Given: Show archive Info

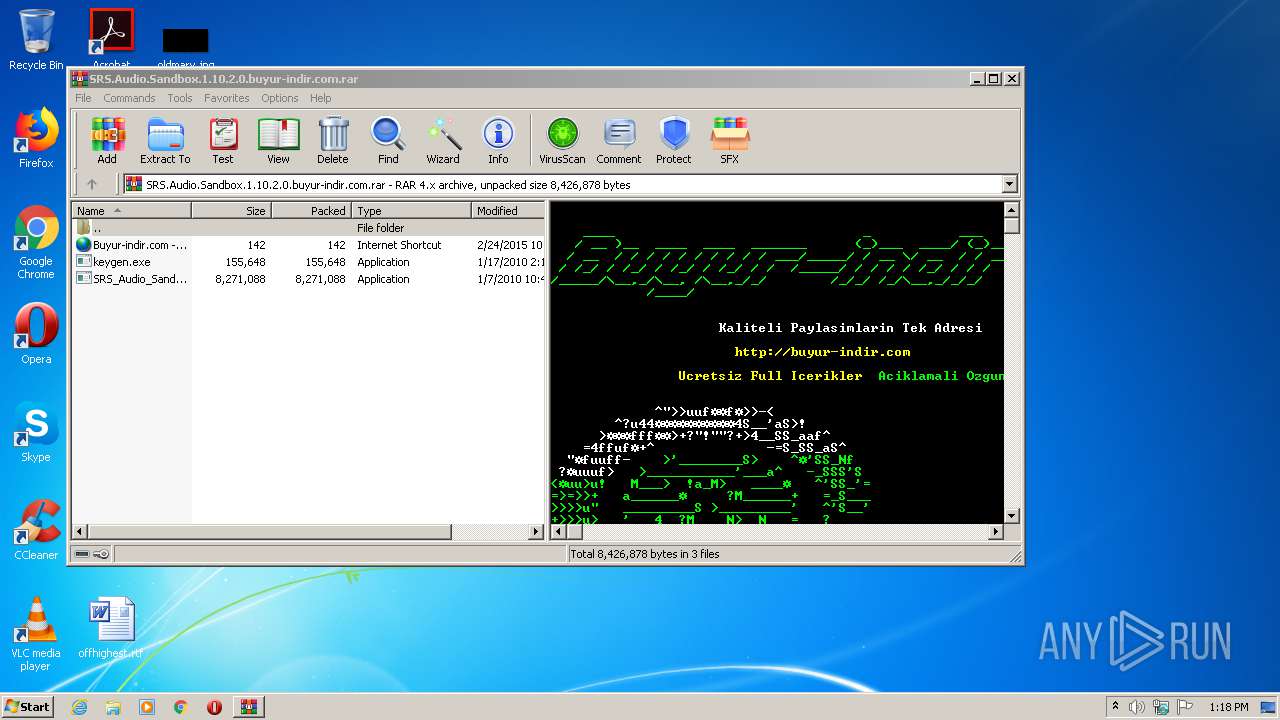Looking at the screenshot, I should pyautogui.click(x=498, y=140).
